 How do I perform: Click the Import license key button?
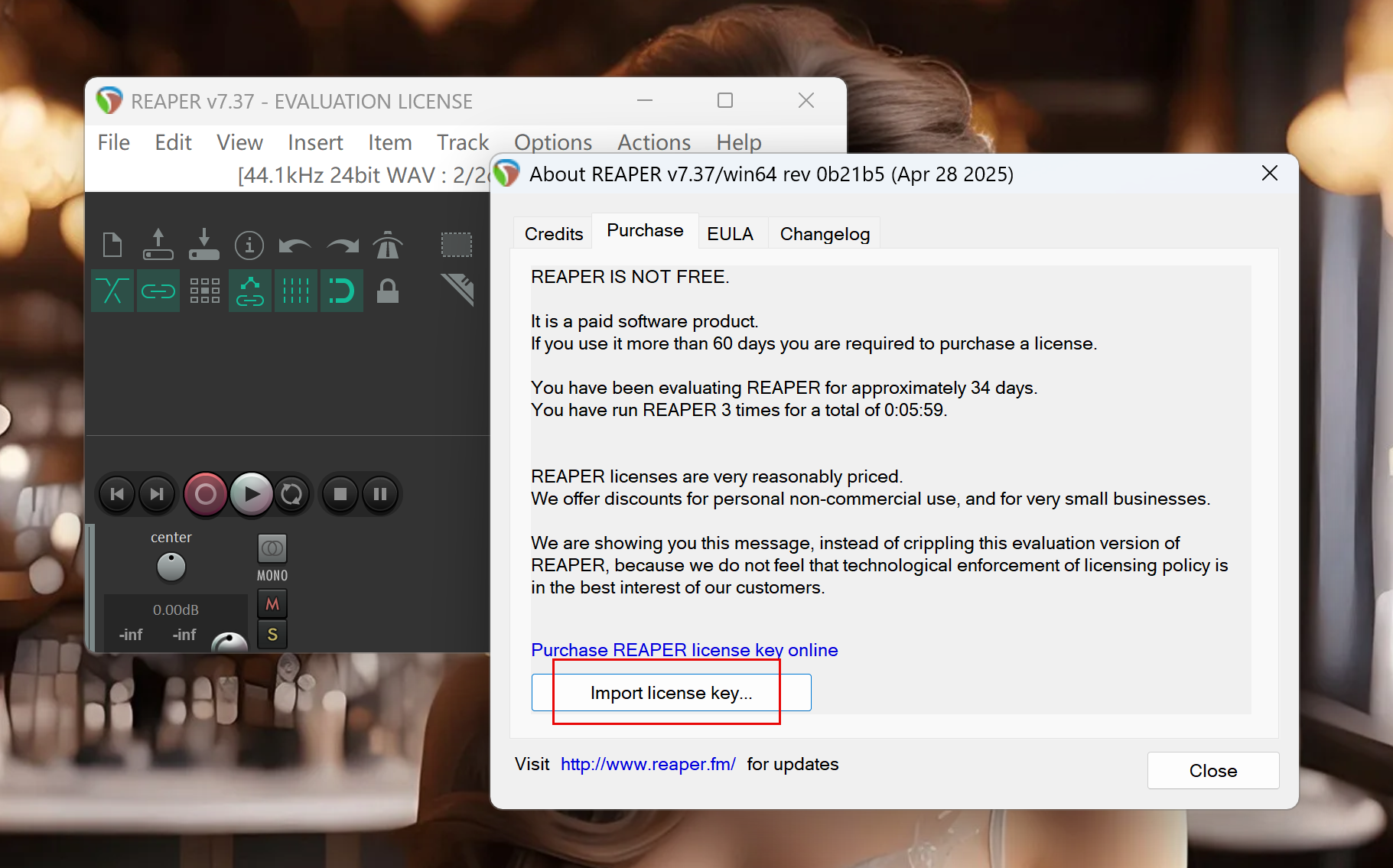671,693
